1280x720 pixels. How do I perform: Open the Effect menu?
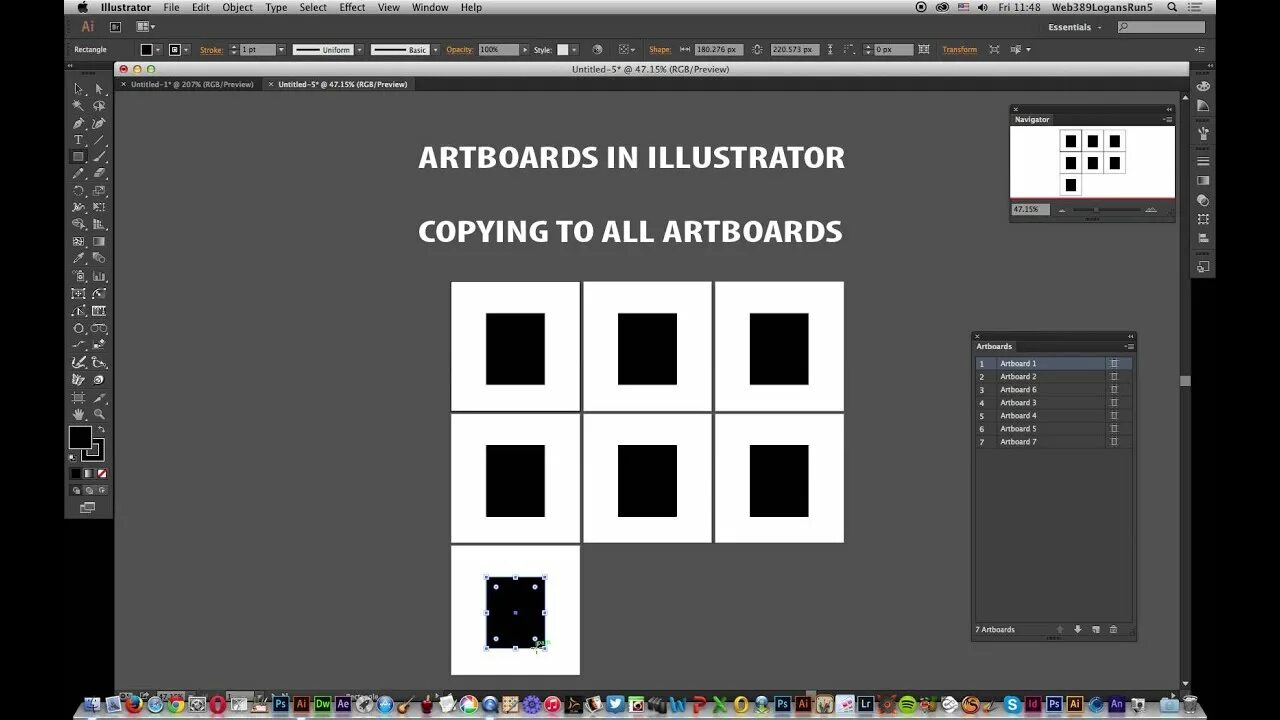click(x=352, y=7)
